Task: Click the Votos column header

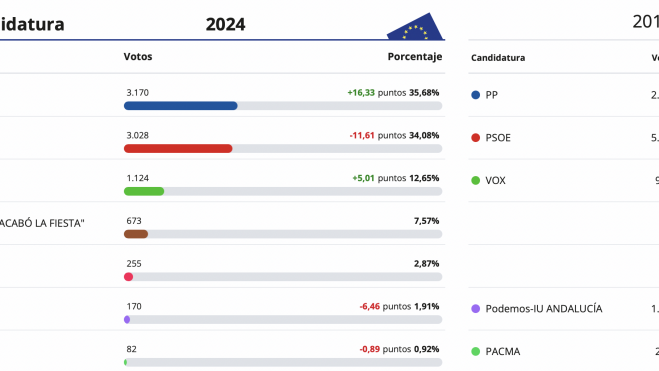Action: click(138, 57)
